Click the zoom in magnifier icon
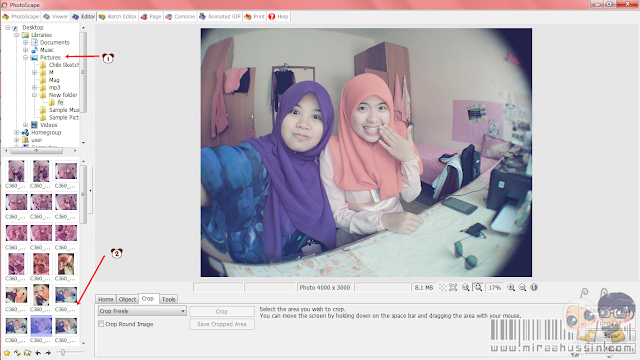This screenshot has height=360, width=640. pyautogui.click(x=511, y=287)
